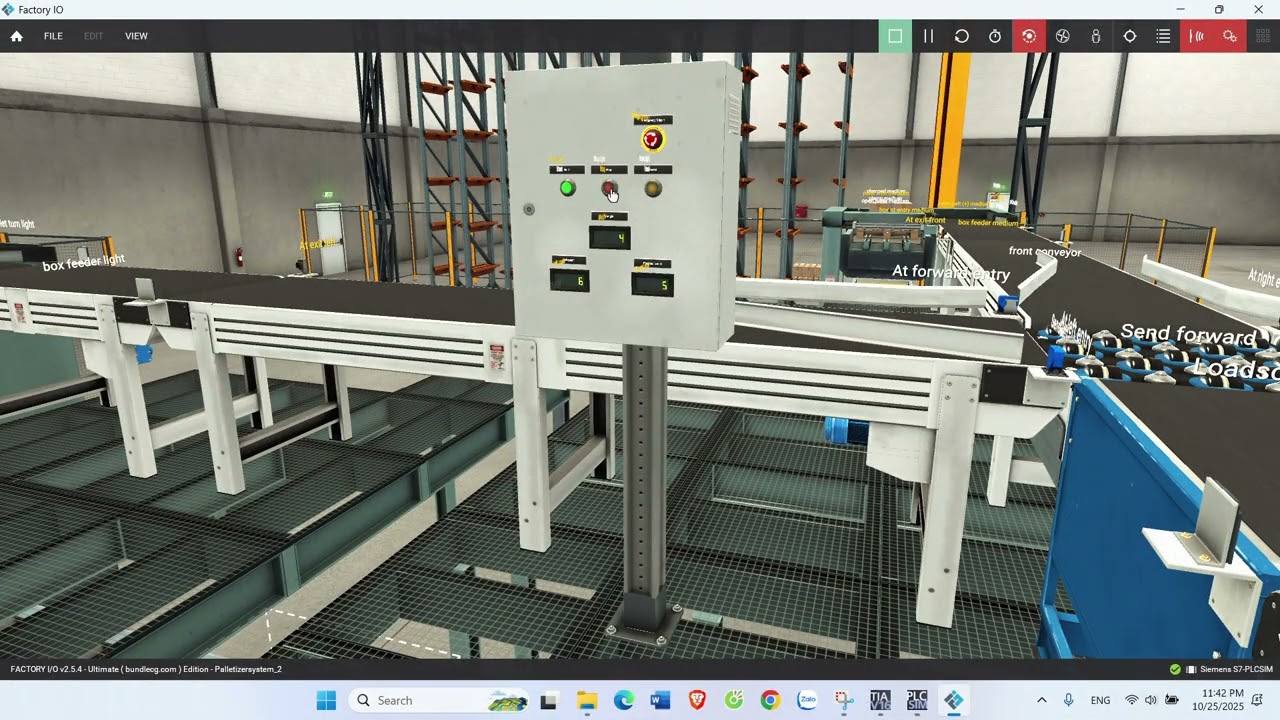The width and height of the screenshot is (1280, 720).
Task: Toggle the red actuator gears tags display
Action: 1230,36
